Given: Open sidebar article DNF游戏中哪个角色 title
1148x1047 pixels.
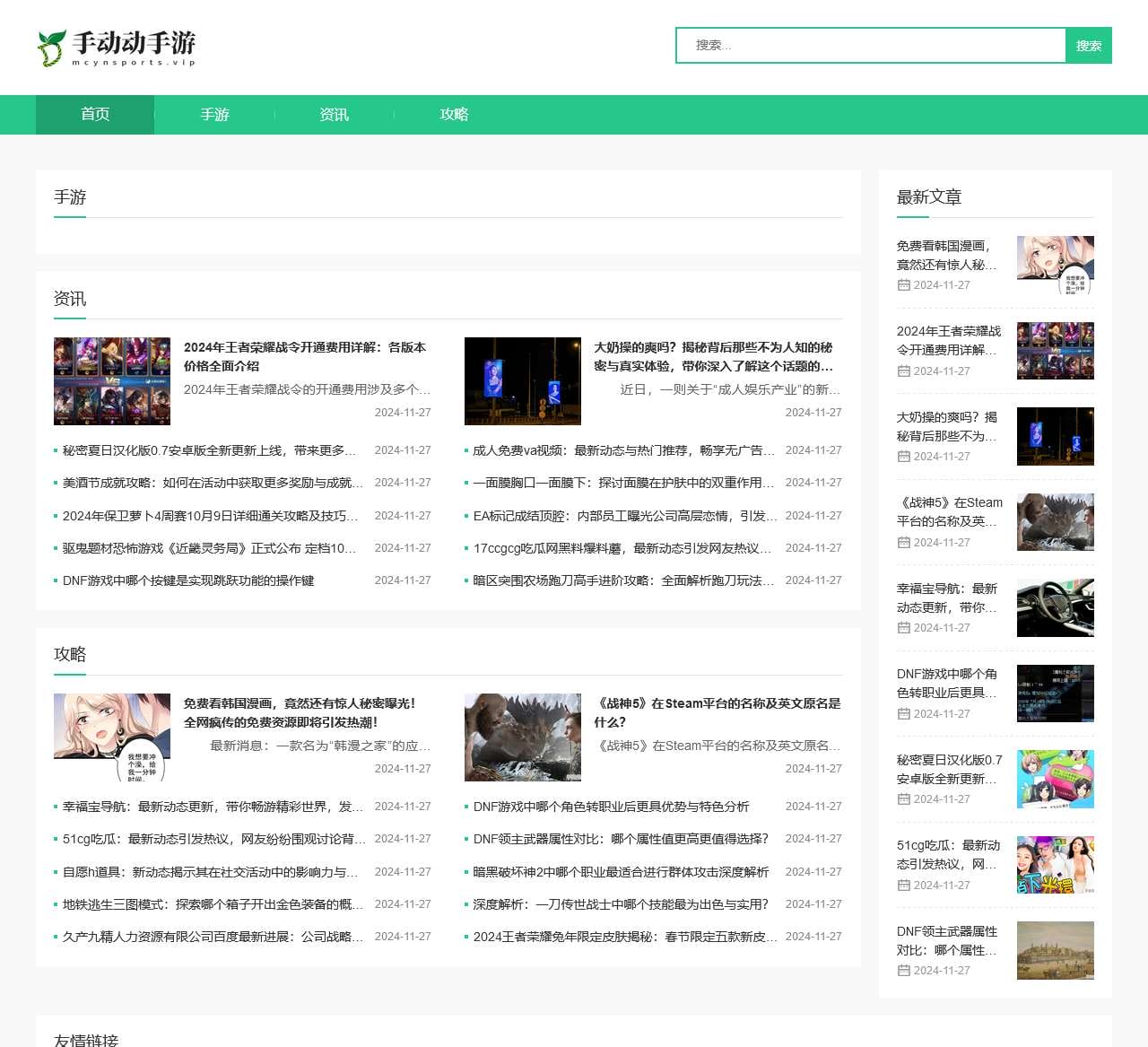Looking at the screenshot, I should point(947,684).
